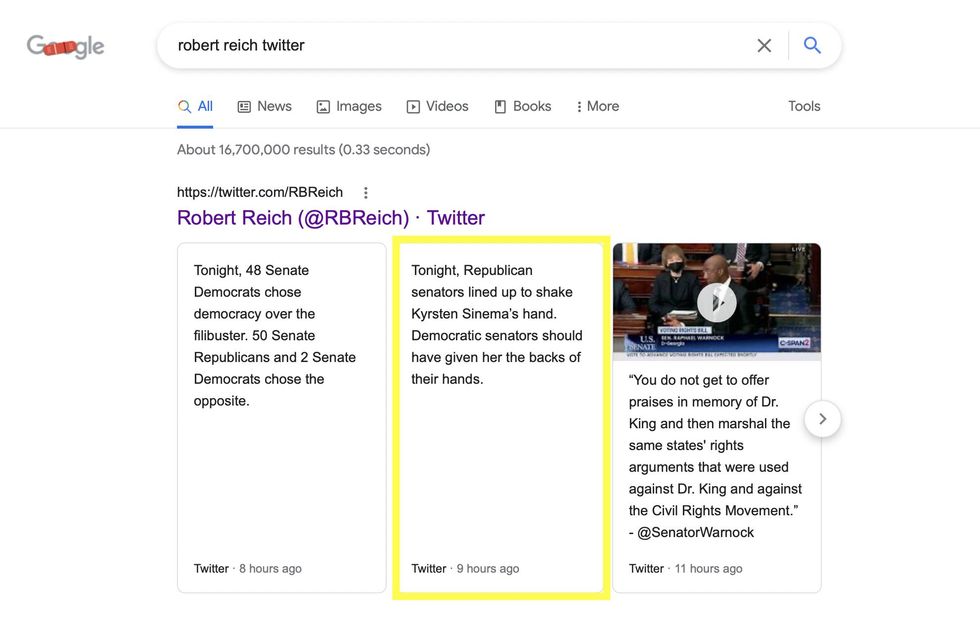Play the C-SPAN2 video thumbnail

pyautogui.click(x=716, y=301)
